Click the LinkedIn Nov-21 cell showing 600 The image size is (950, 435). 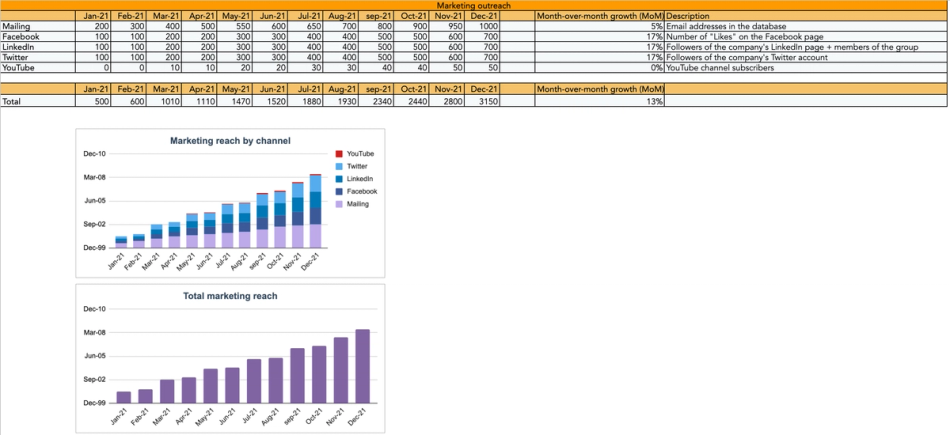(447, 47)
